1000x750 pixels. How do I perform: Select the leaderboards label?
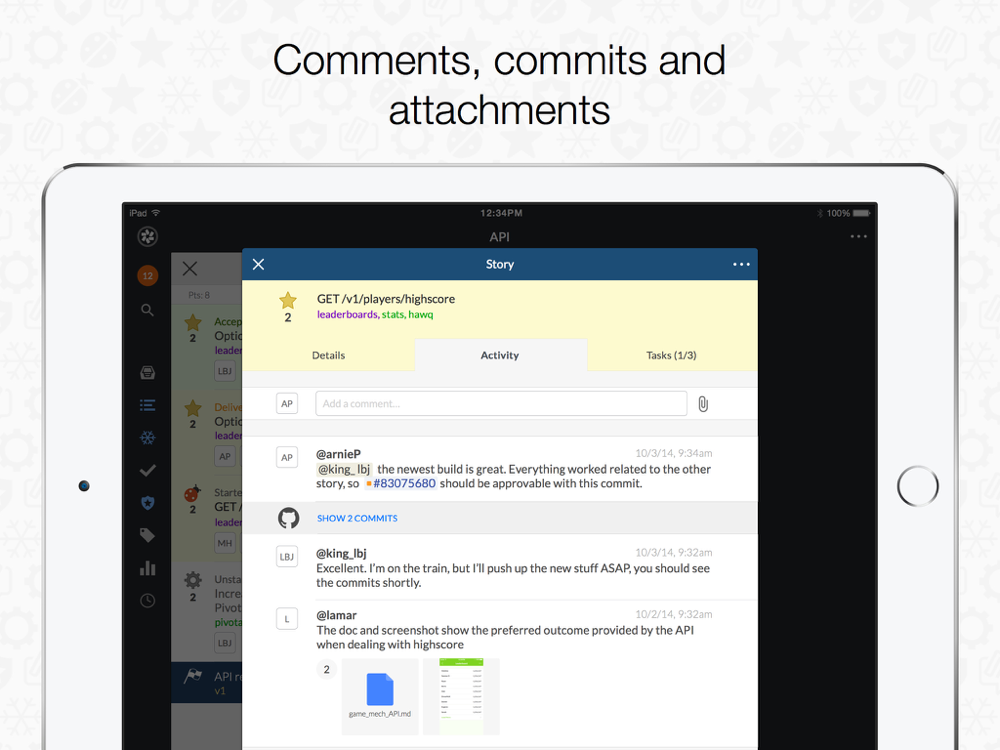(x=347, y=314)
